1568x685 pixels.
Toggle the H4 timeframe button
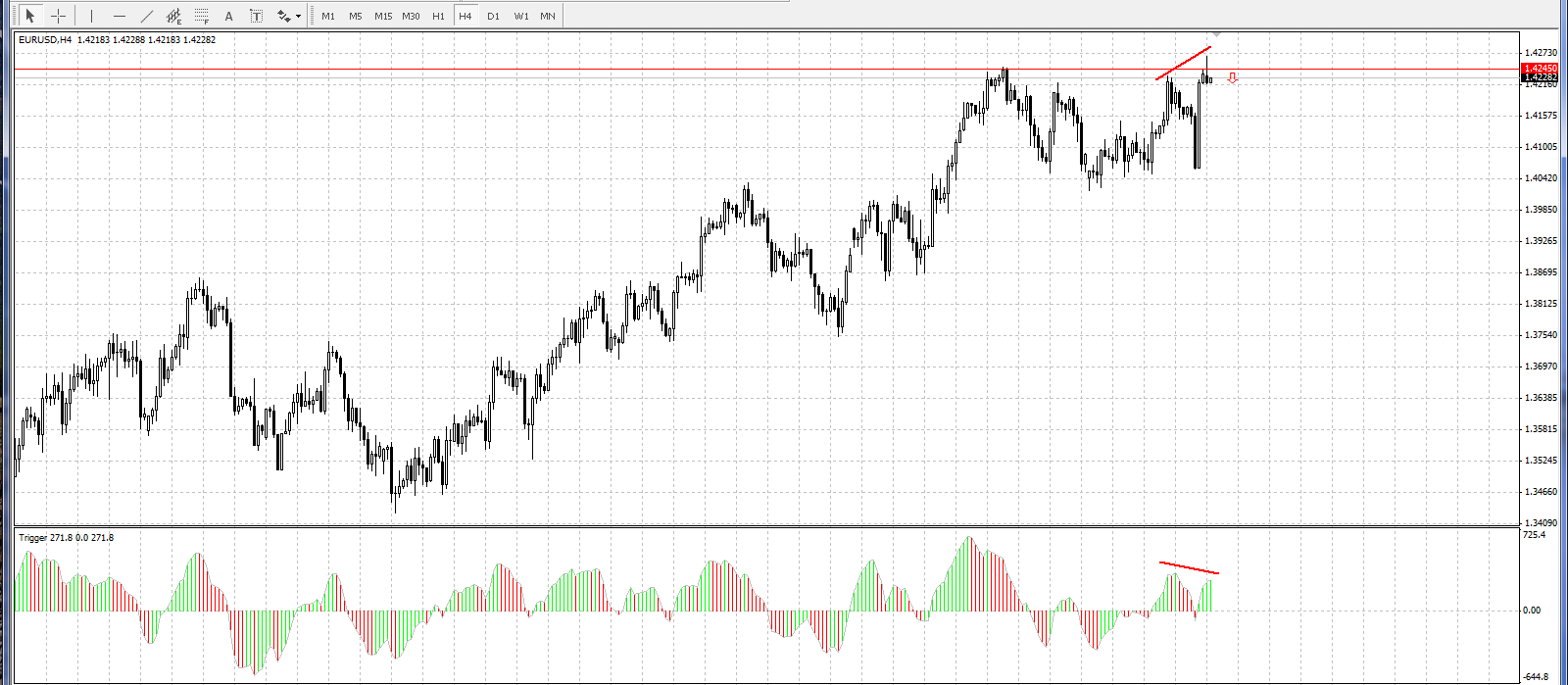(465, 16)
